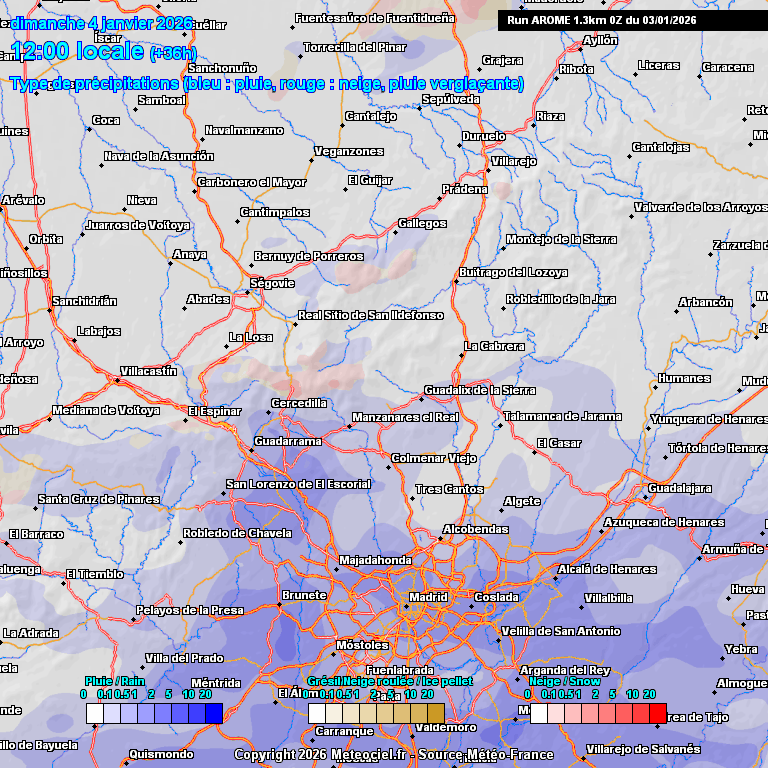Click the Run AROME 1.3km header box
The height and width of the screenshot is (768, 768).
tap(631, 19)
